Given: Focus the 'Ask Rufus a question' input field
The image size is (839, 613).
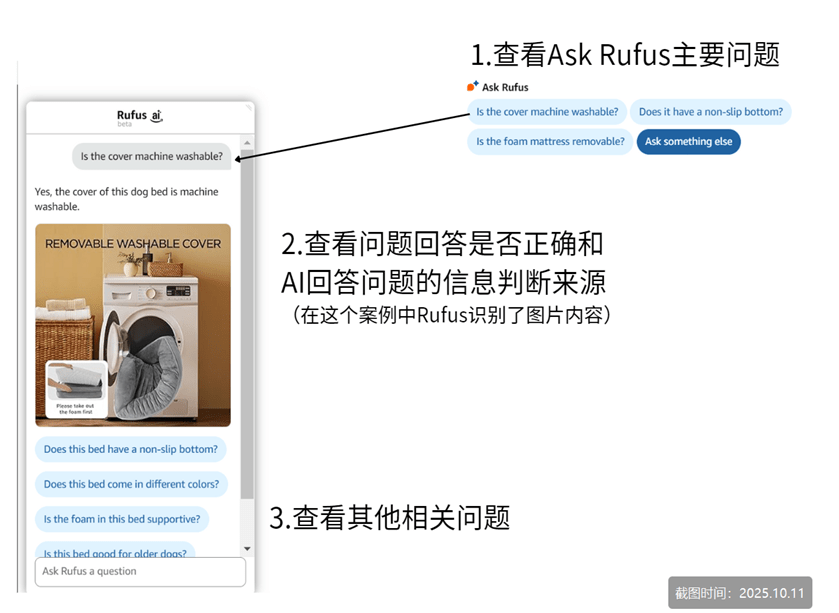Looking at the screenshot, I should click(x=140, y=571).
